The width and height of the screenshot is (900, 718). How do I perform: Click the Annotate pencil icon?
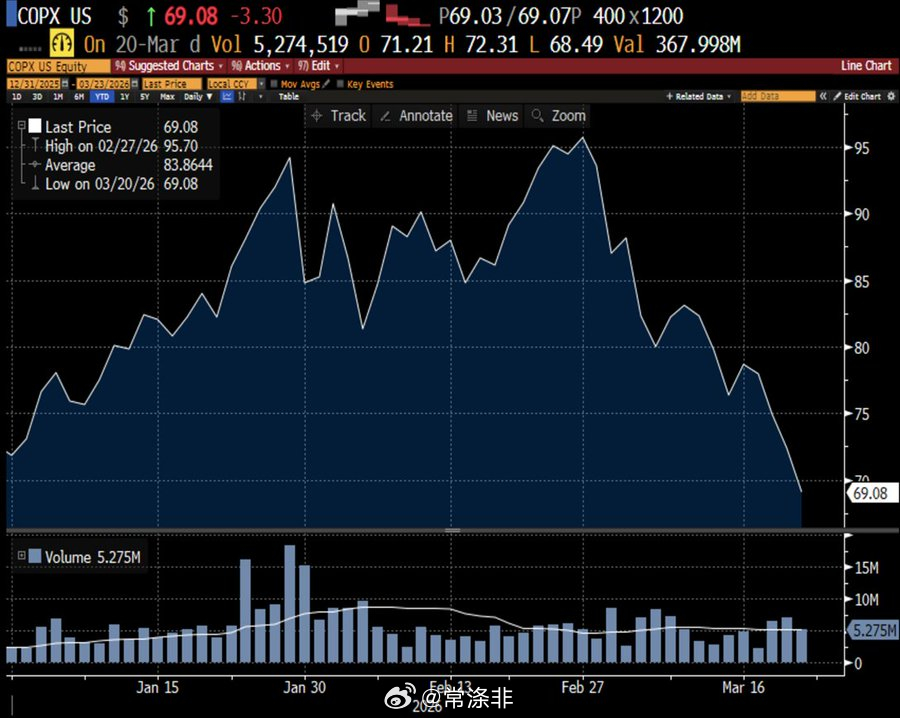(x=384, y=115)
